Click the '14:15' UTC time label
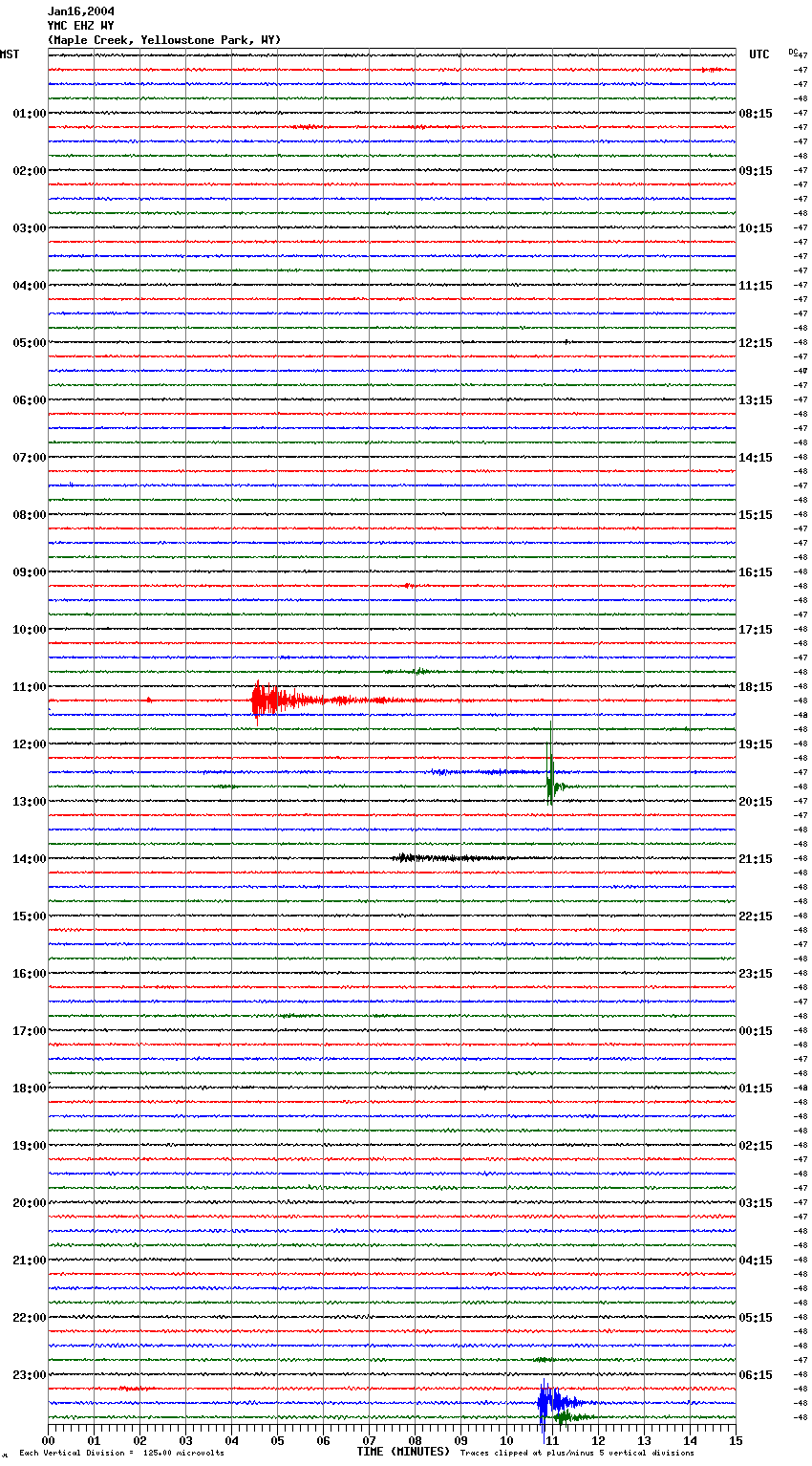The width and height of the screenshot is (812, 1466). pos(756,458)
